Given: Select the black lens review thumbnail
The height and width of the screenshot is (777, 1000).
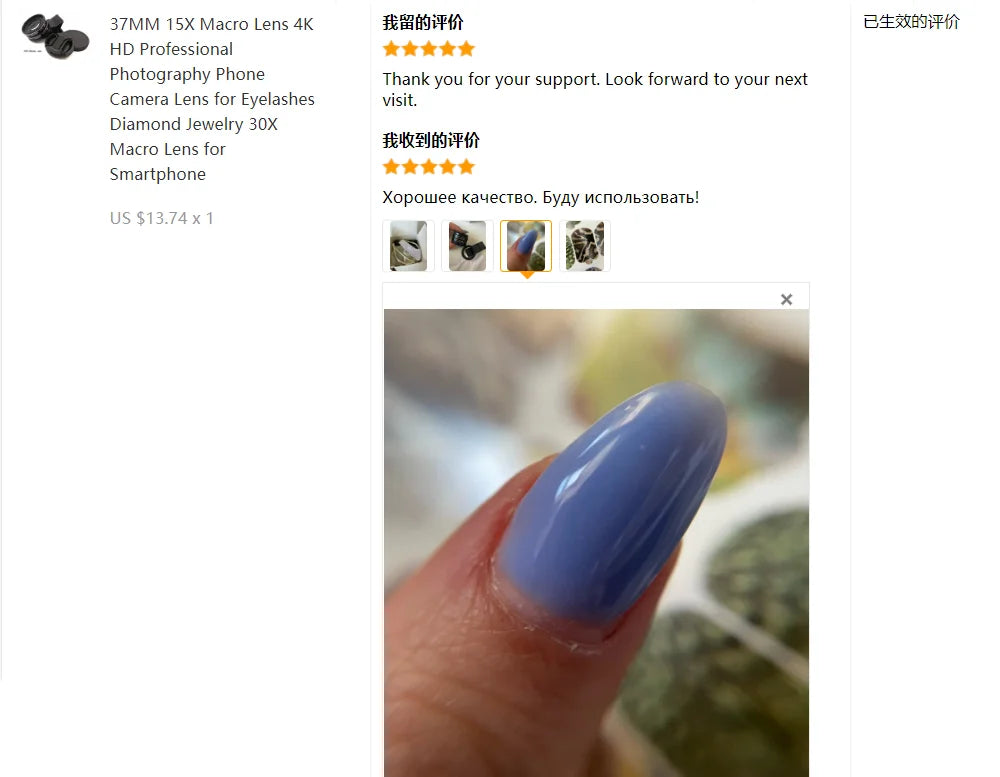Looking at the screenshot, I should pos(467,246).
